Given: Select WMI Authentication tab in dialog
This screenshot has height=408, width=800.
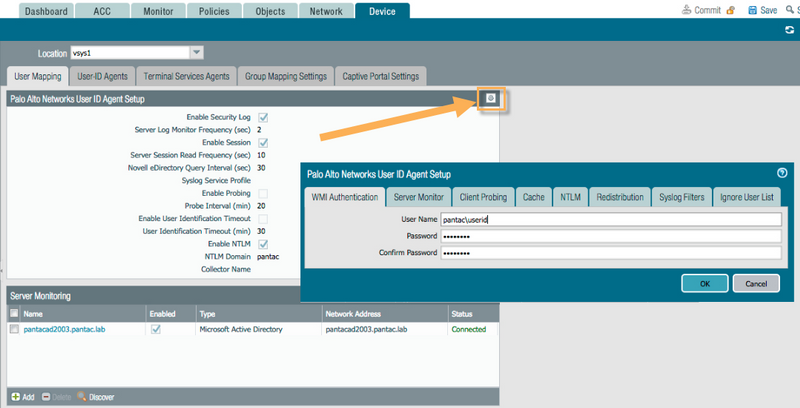Looking at the screenshot, I should (x=345, y=197).
